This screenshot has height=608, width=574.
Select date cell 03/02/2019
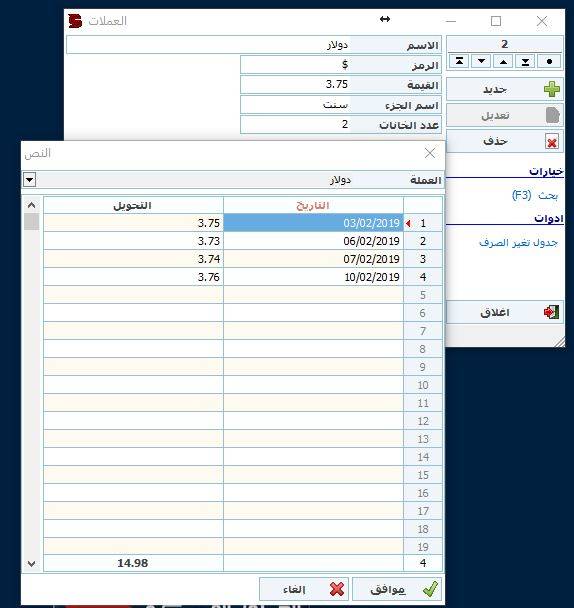pos(313,223)
